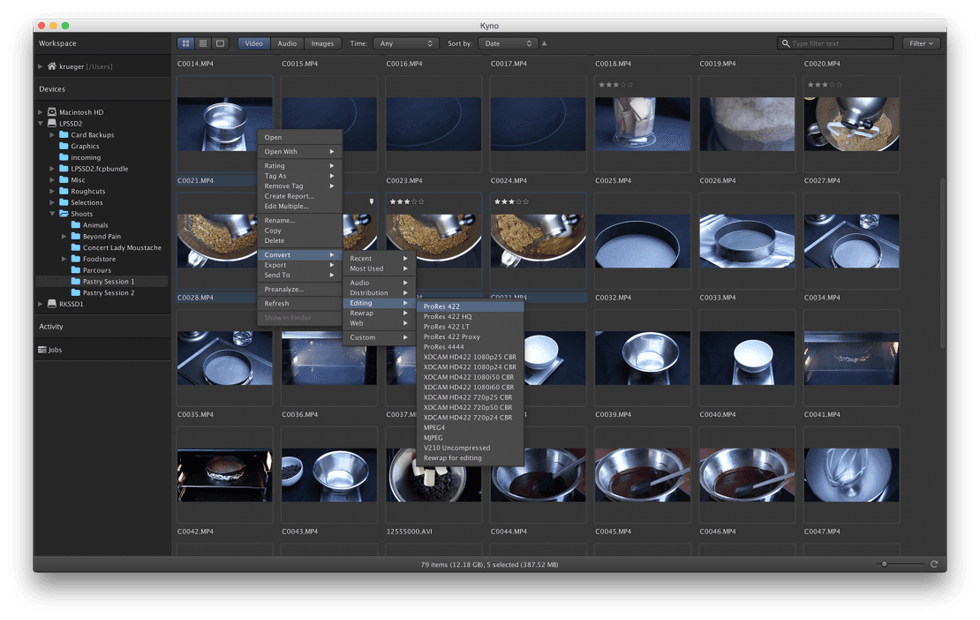
Task: Choose Export in the context menu
Action: pos(299,265)
